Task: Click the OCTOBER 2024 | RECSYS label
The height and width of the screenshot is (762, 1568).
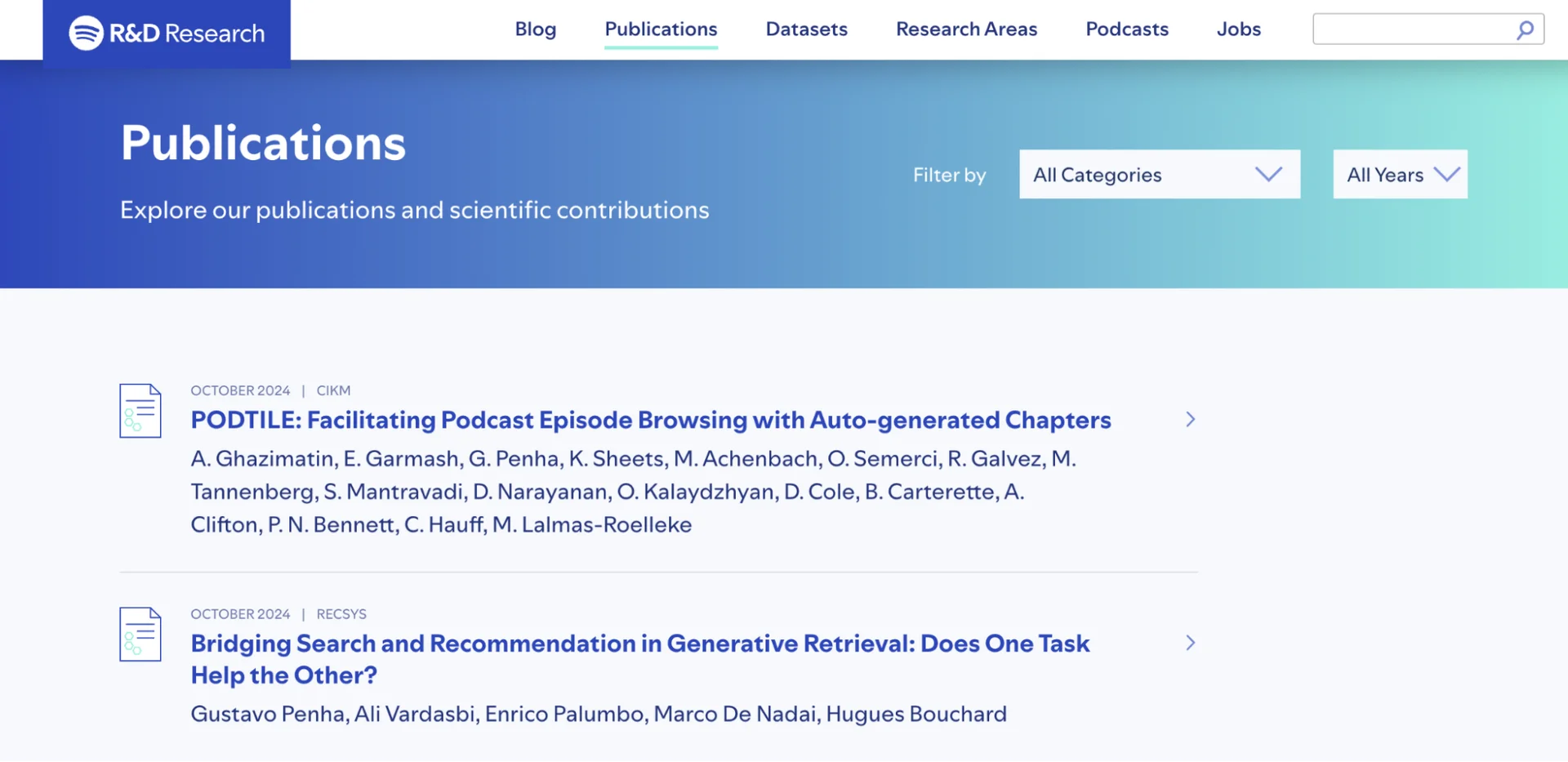Action: pyautogui.click(x=278, y=614)
